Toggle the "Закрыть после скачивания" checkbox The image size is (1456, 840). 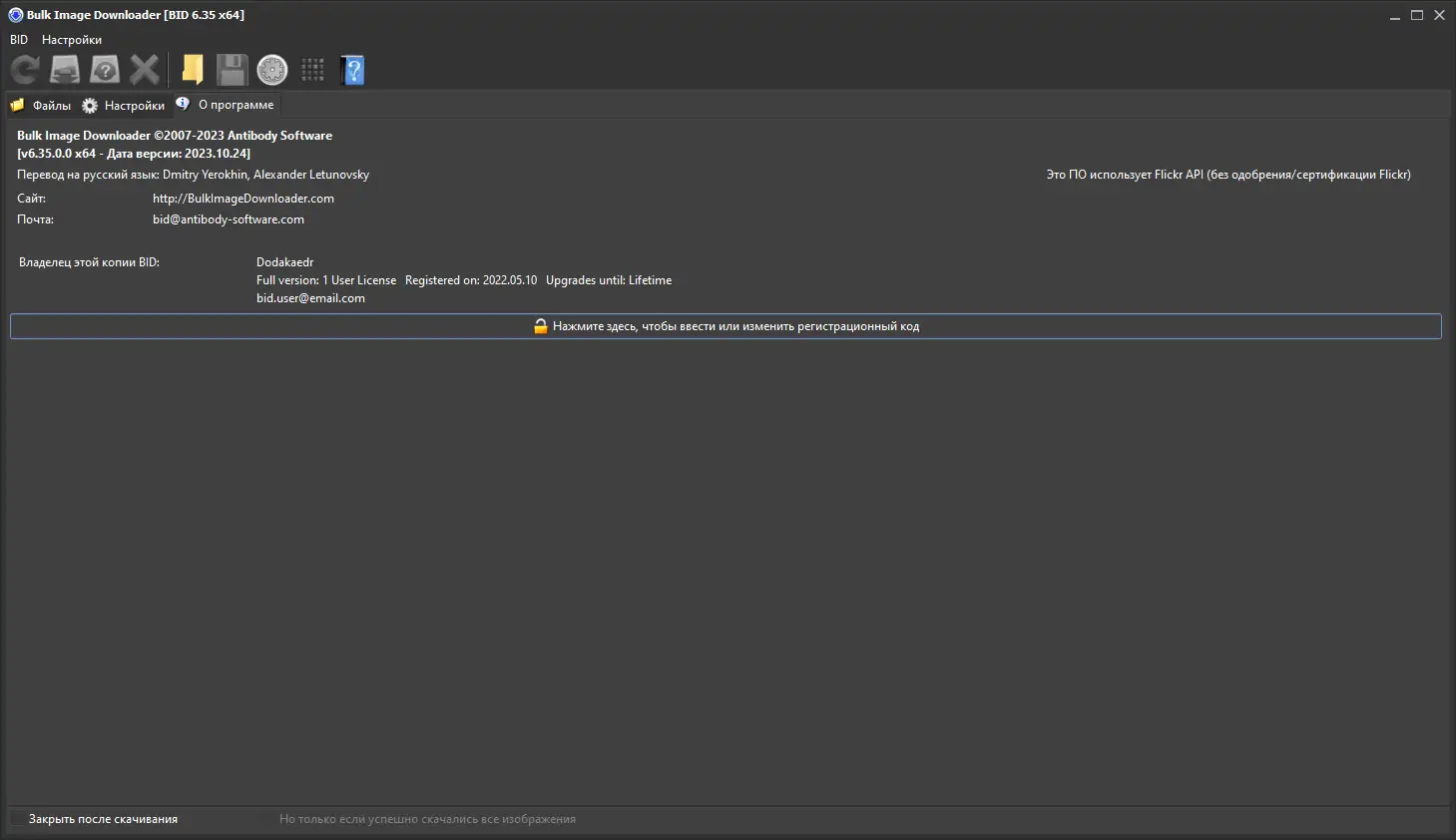(18, 819)
